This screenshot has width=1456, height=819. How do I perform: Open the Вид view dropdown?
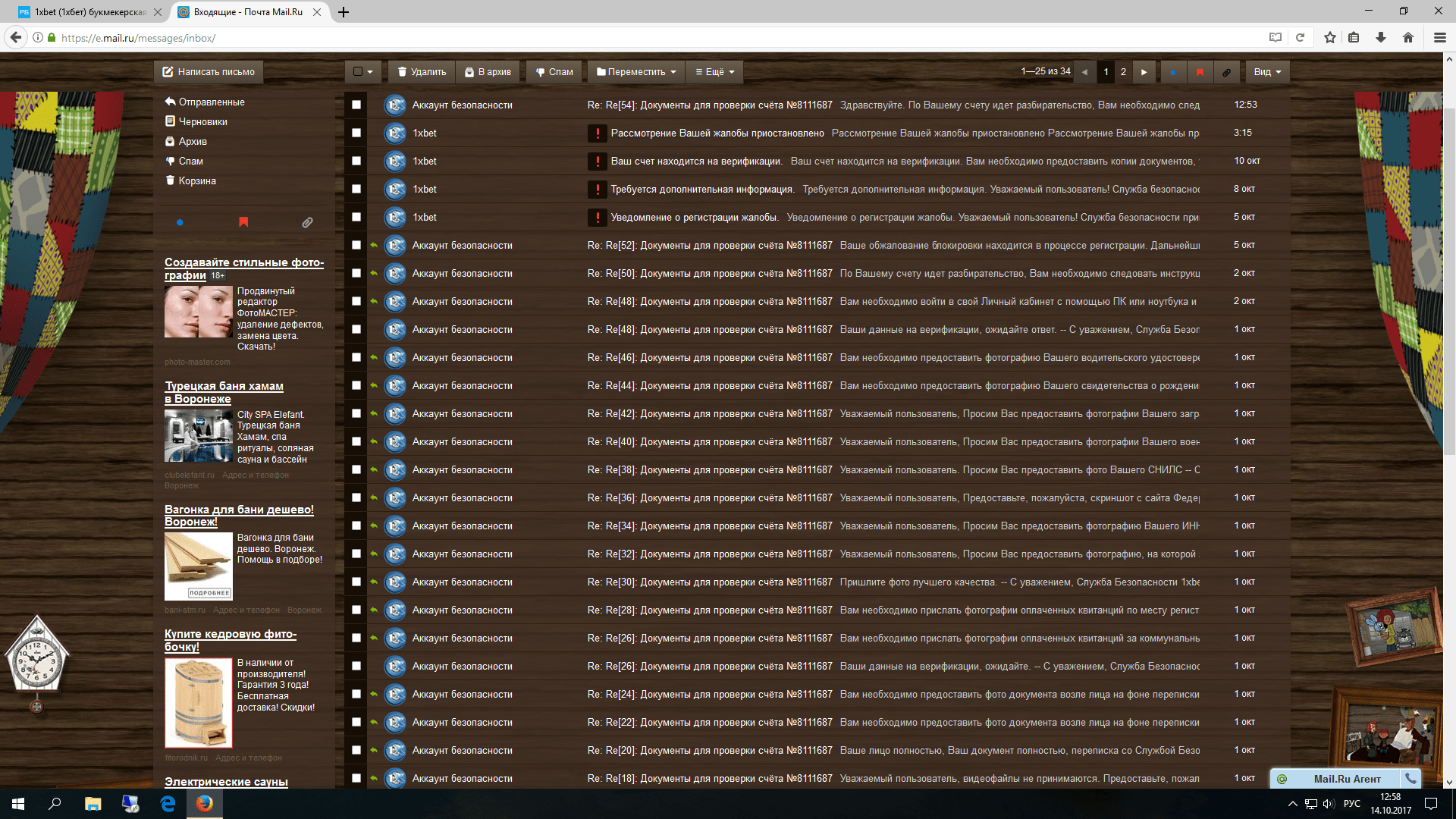click(1266, 72)
